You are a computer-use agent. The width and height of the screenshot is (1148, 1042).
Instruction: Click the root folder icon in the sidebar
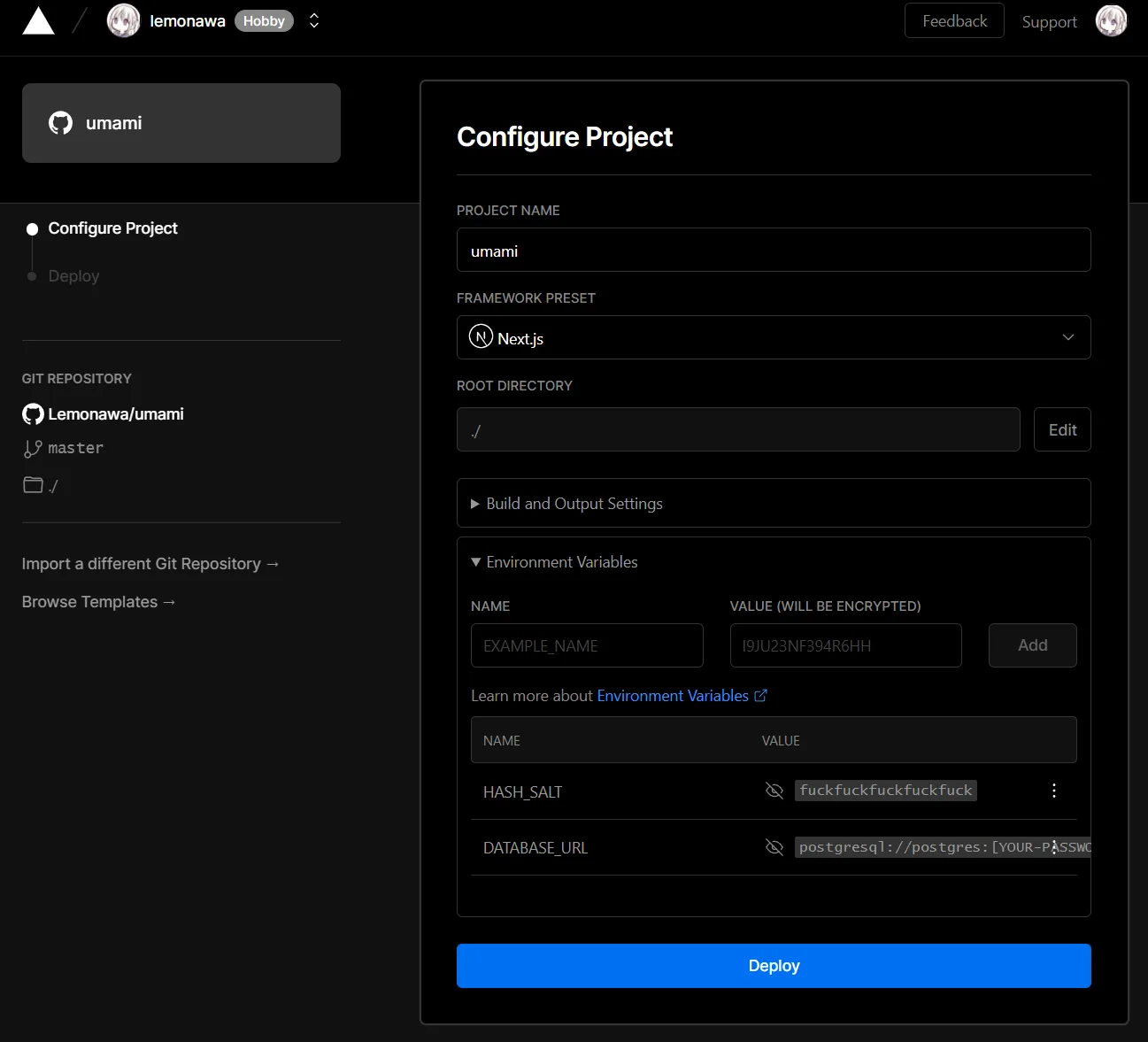pyautogui.click(x=33, y=484)
